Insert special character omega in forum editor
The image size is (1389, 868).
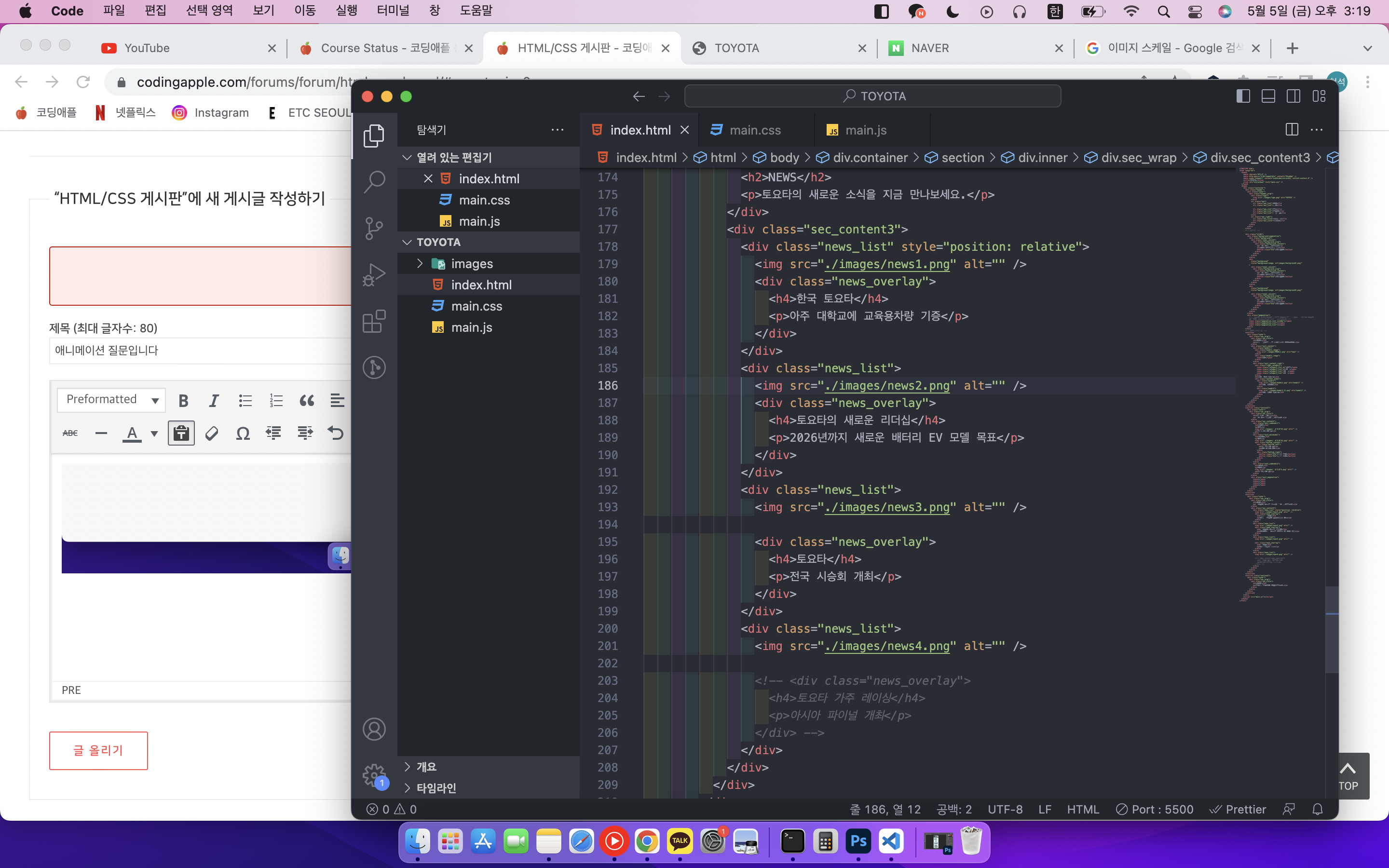pos(243,433)
